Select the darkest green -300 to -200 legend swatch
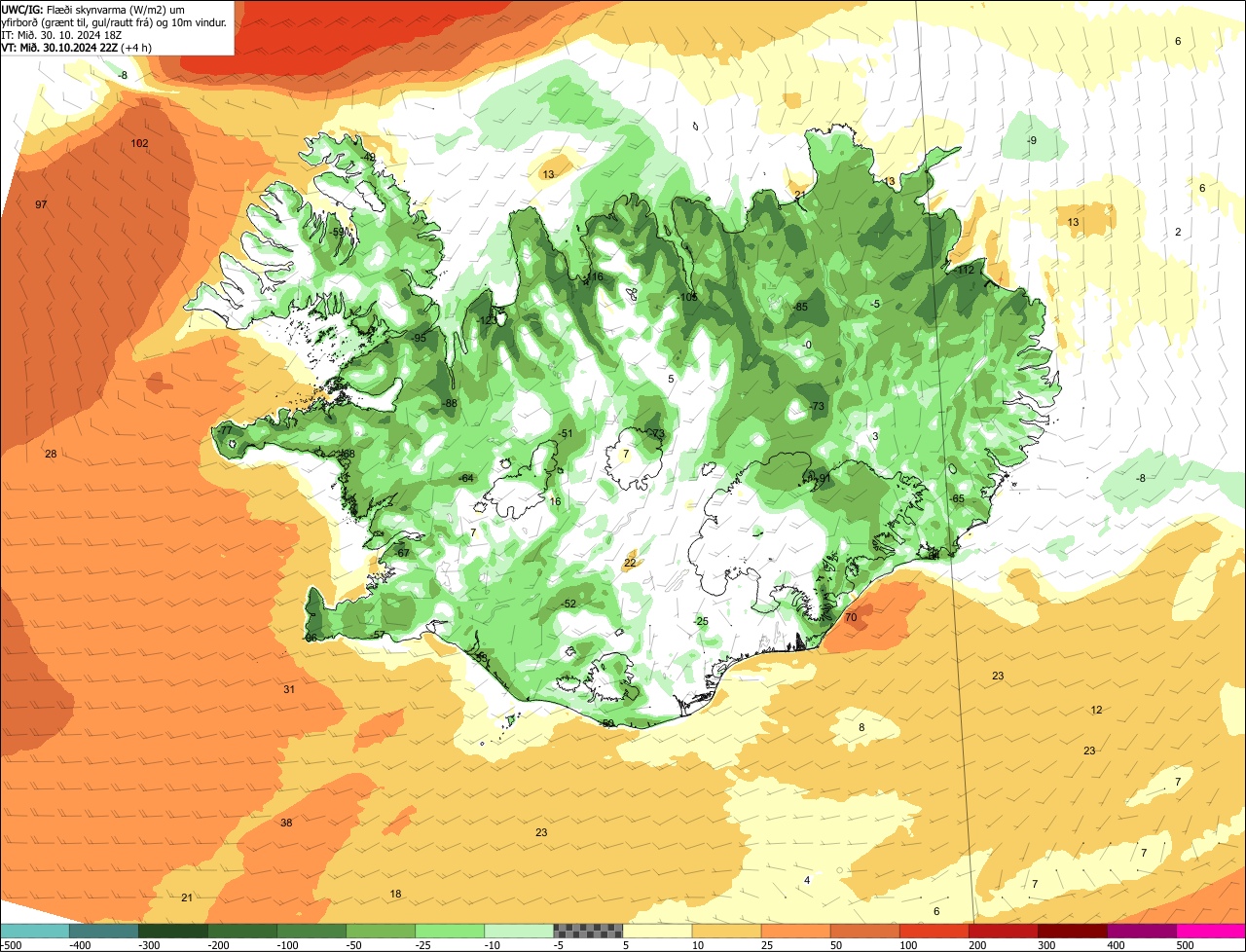 coord(173,931)
